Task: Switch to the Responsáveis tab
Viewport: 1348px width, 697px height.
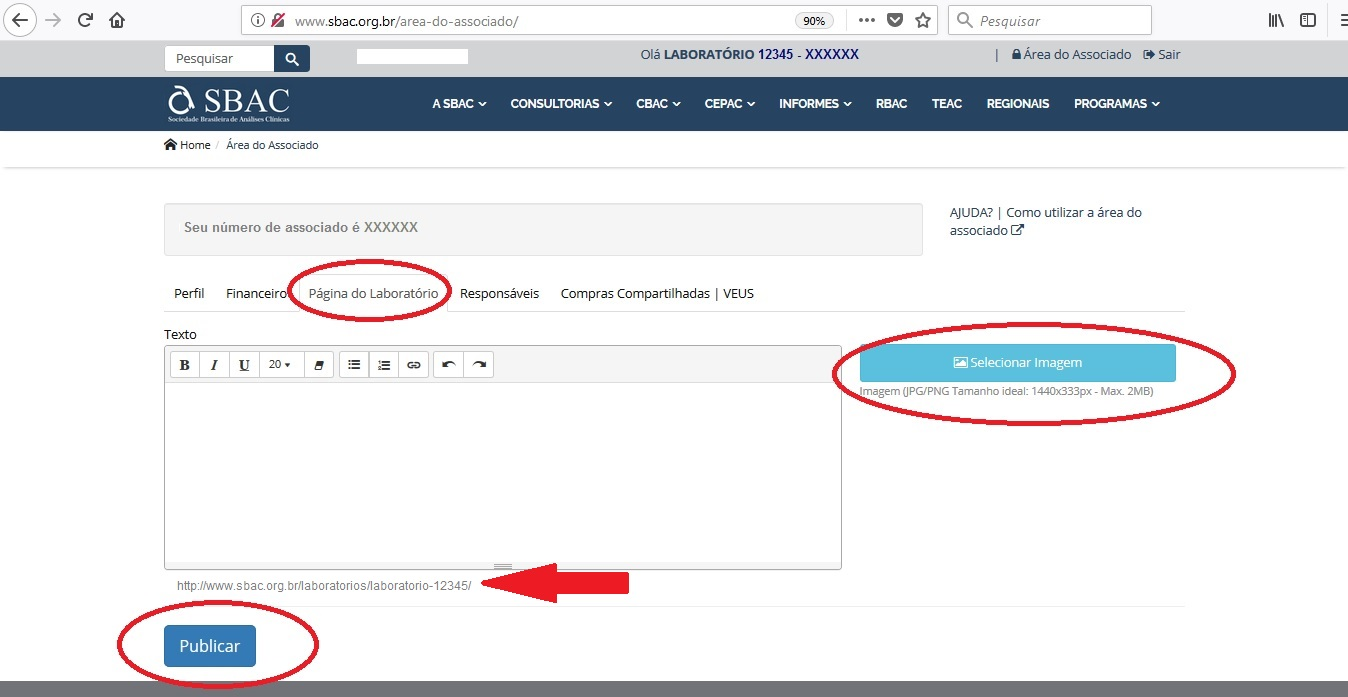Action: pos(499,293)
